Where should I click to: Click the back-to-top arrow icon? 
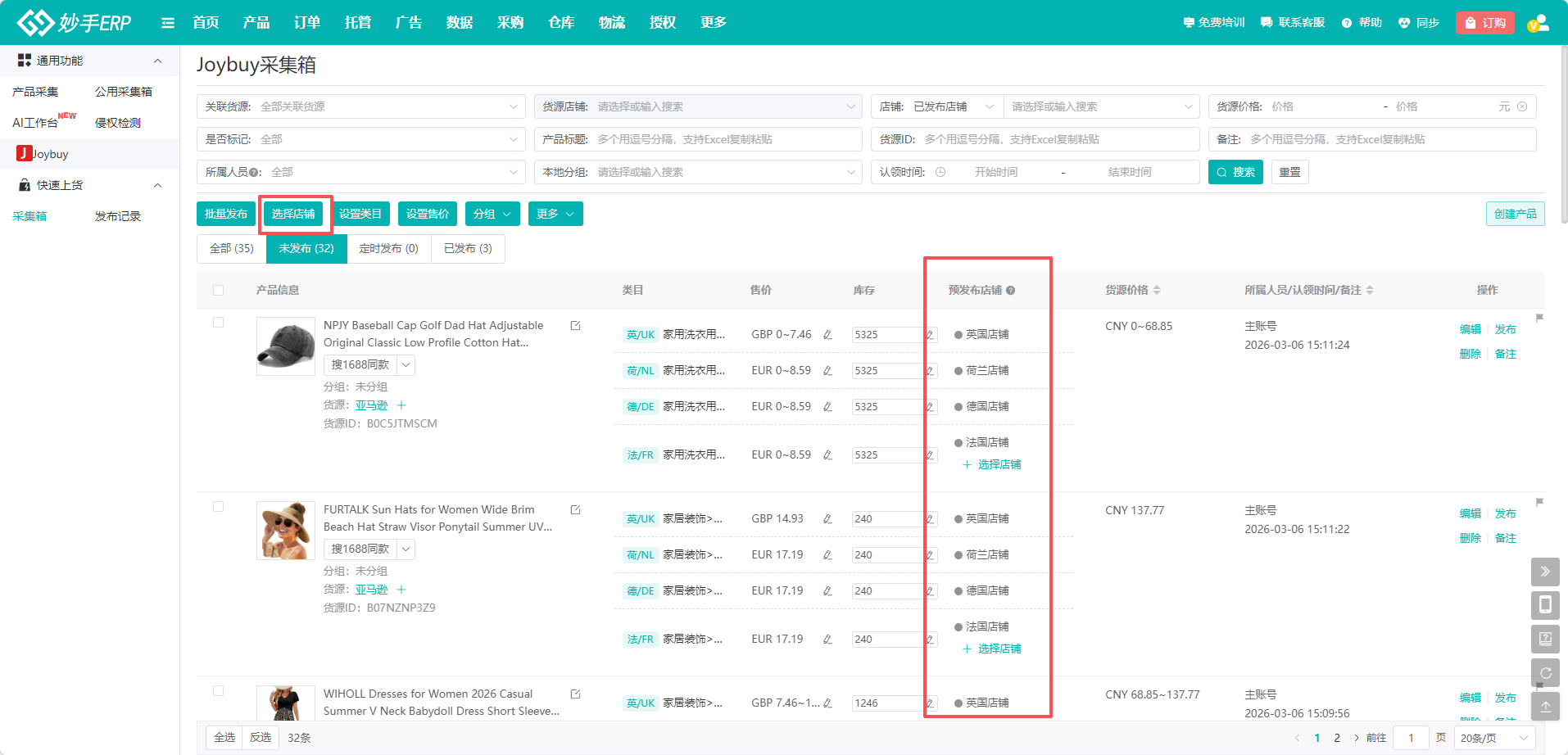tap(1545, 707)
